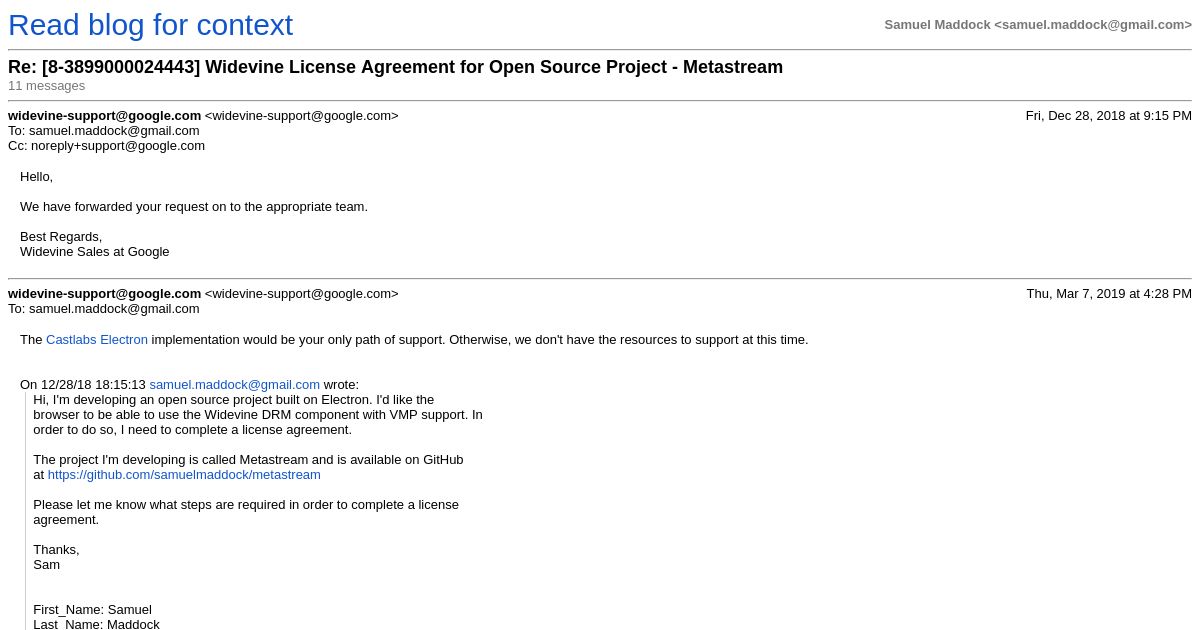Click the date 'Fri, Dec 28, 2018 at 9:15 PM'

click(1108, 115)
